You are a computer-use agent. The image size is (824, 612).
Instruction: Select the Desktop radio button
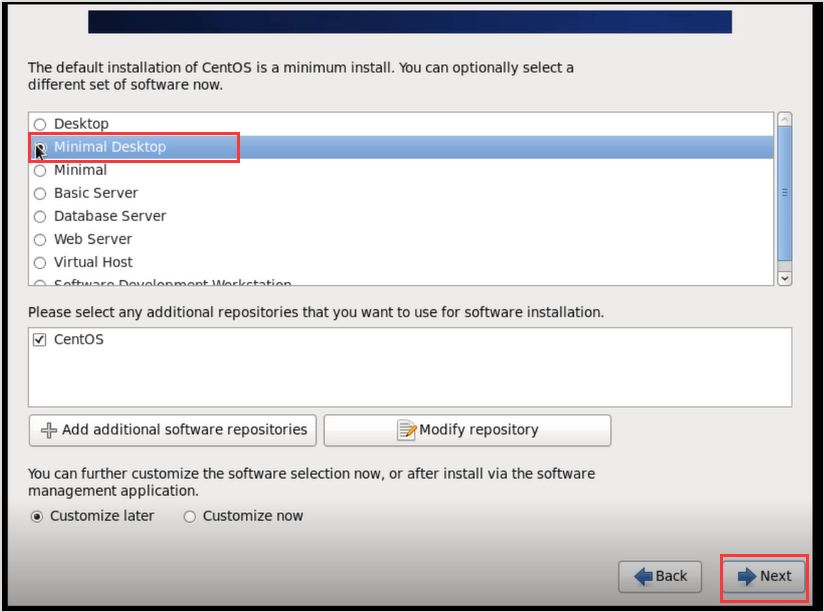click(x=40, y=124)
